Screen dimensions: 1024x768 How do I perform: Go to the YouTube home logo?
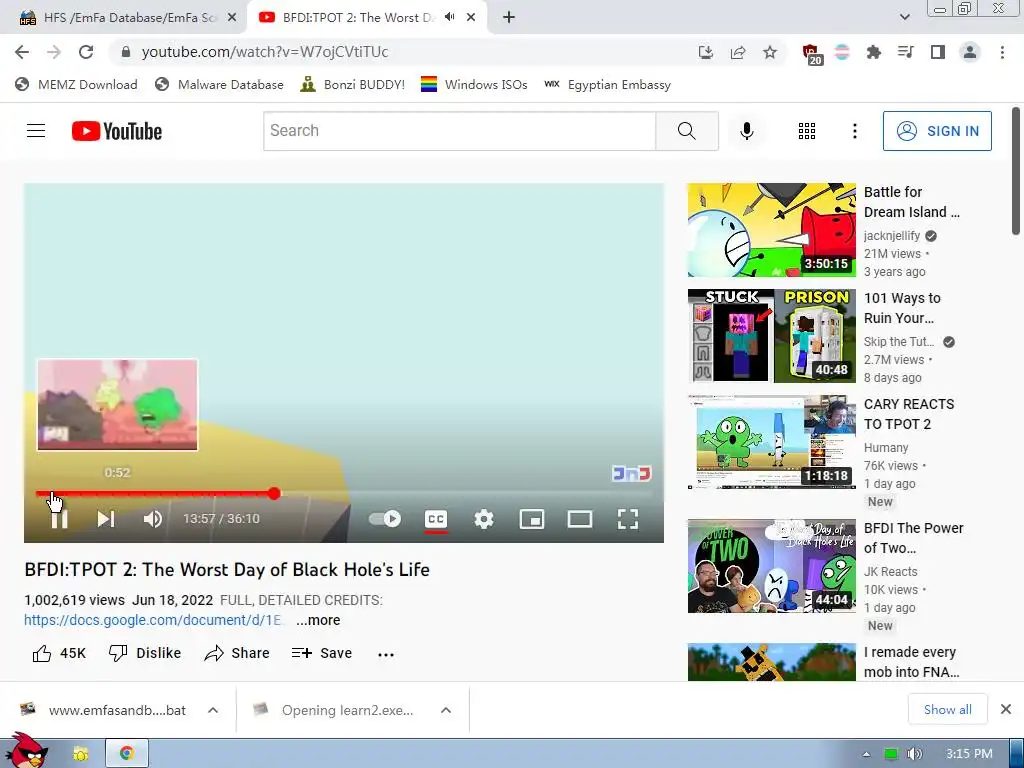[117, 131]
